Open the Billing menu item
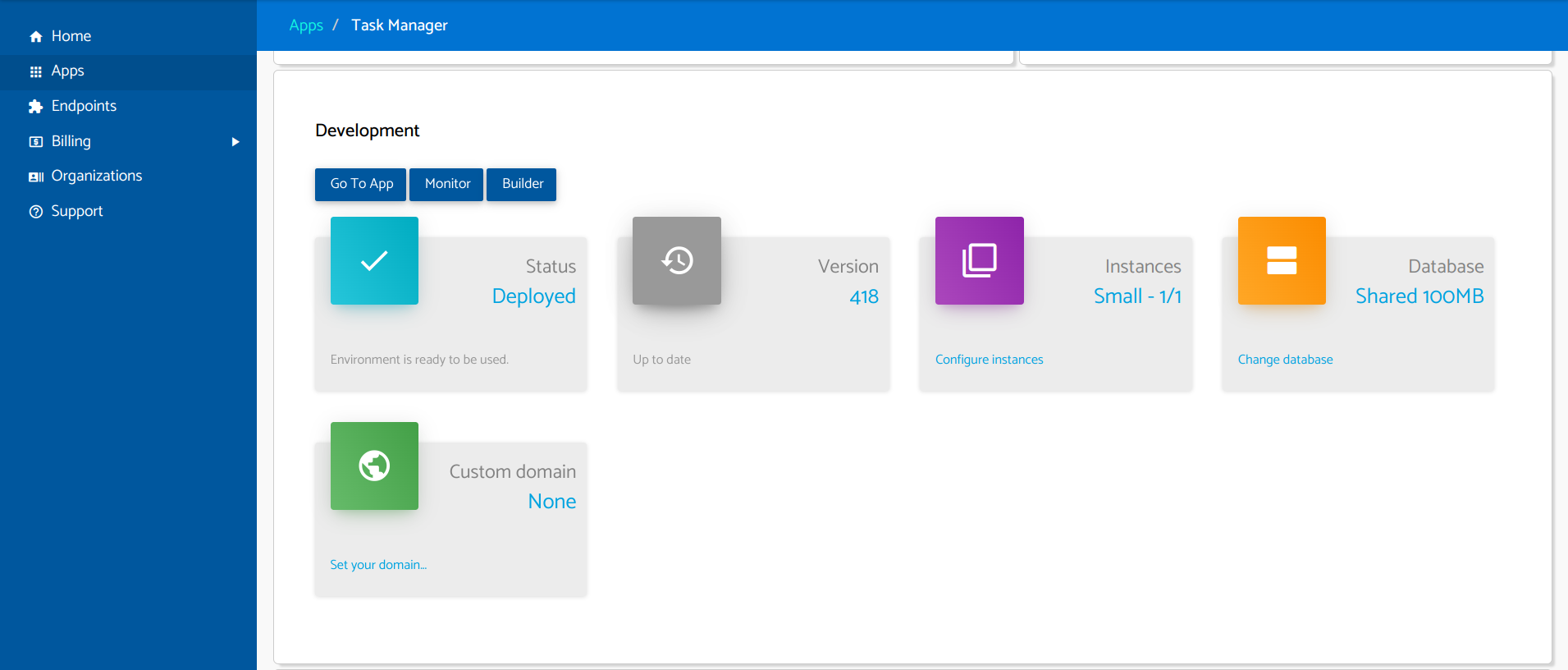 pos(128,141)
